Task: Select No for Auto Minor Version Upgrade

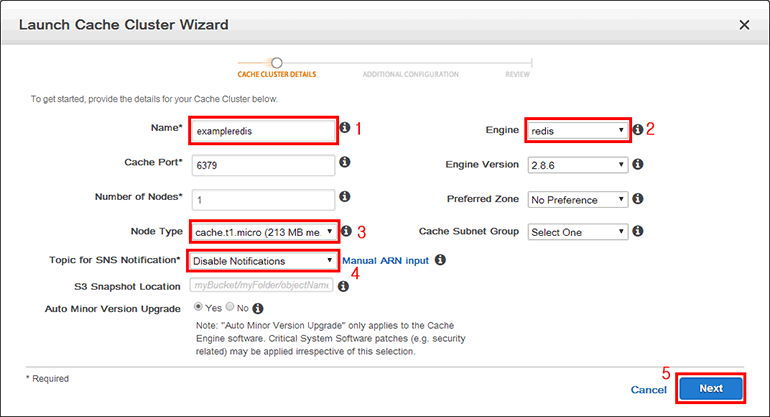Action: (229, 308)
